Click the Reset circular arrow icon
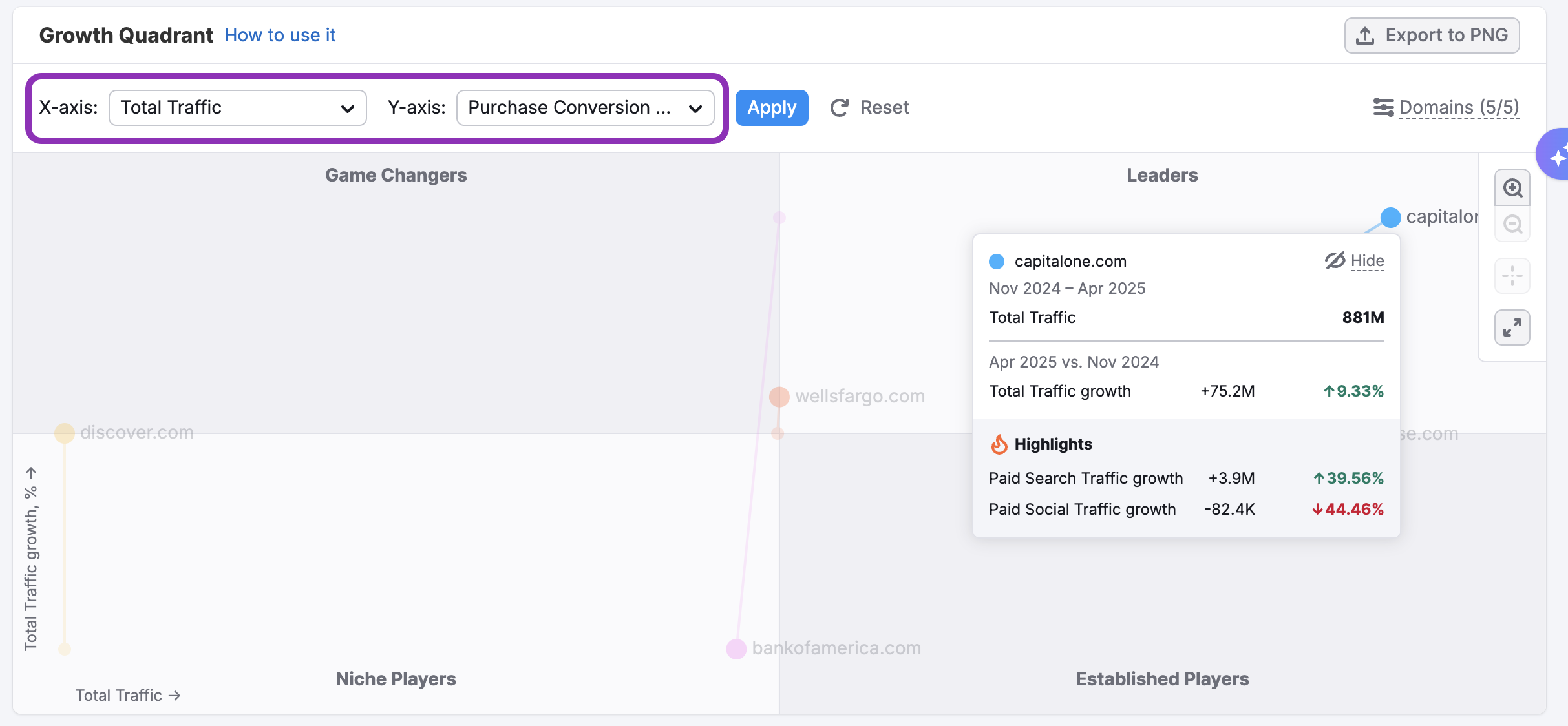Viewport: 1568px width, 726px height. pos(840,108)
